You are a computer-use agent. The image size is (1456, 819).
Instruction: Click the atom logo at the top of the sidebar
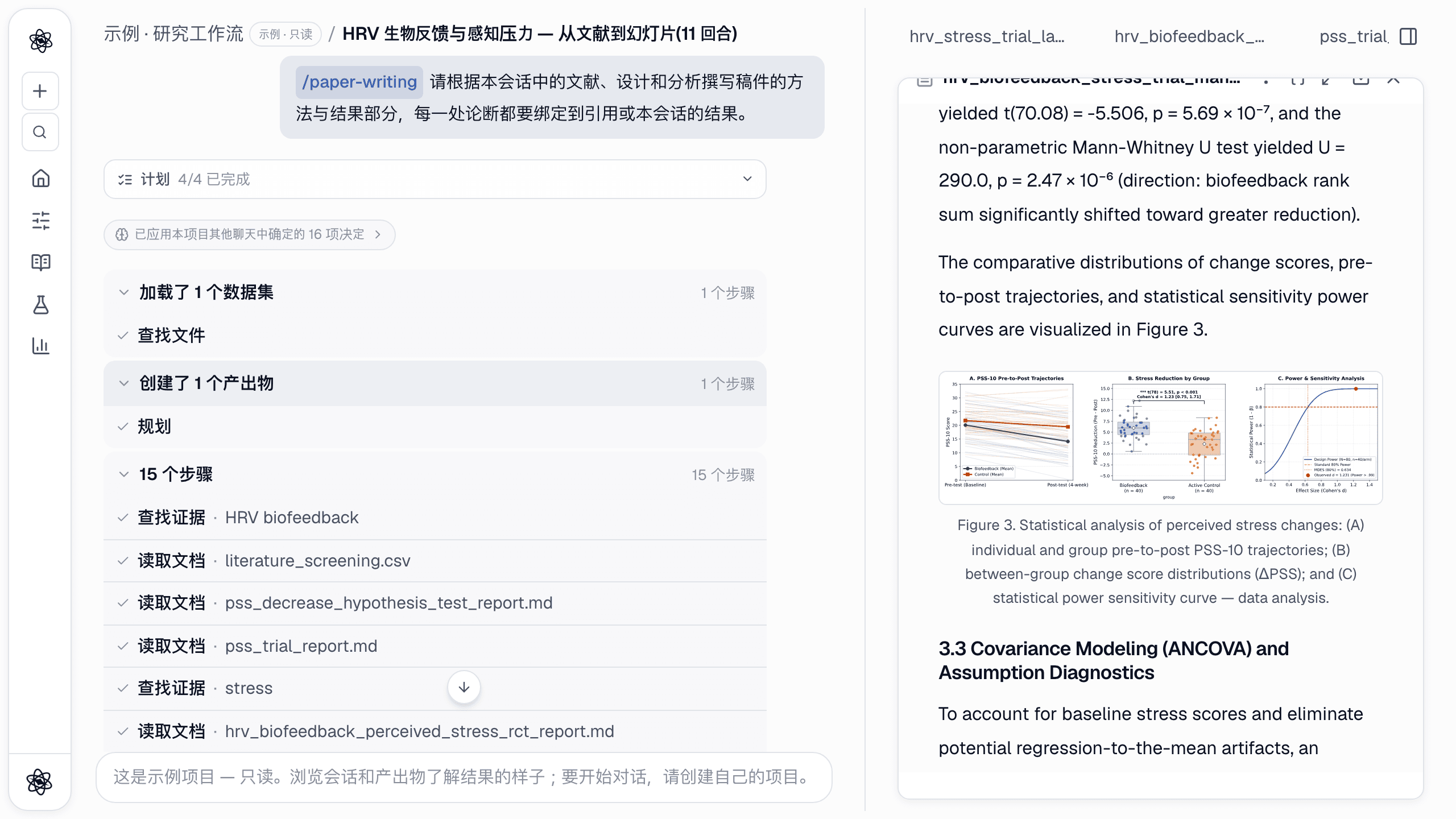coord(40,41)
